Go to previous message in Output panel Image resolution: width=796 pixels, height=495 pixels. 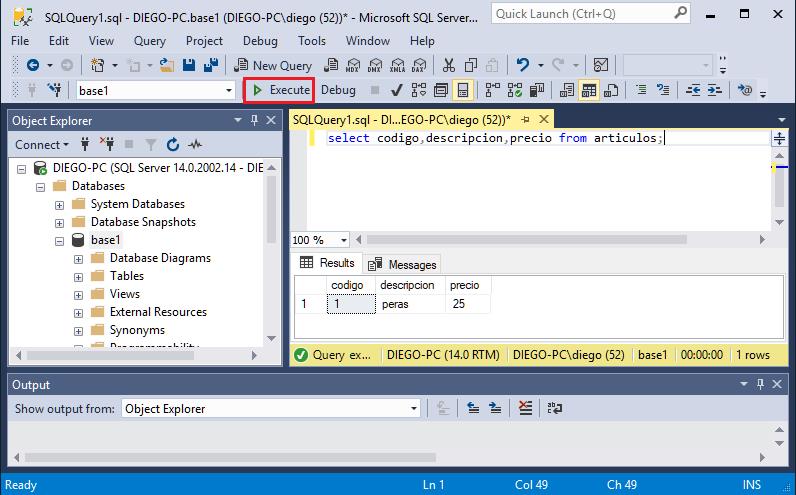pyautogui.click(x=473, y=408)
